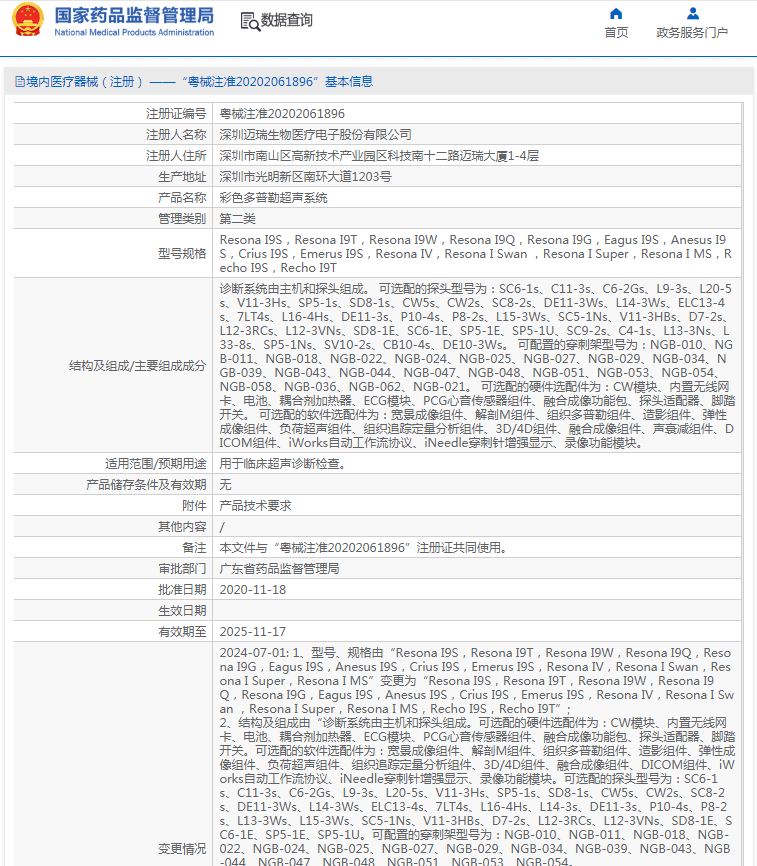Select registration number value 粤械注准20202061896
Image resolution: width=757 pixels, height=866 pixels.
pyautogui.click(x=282, y=114)
